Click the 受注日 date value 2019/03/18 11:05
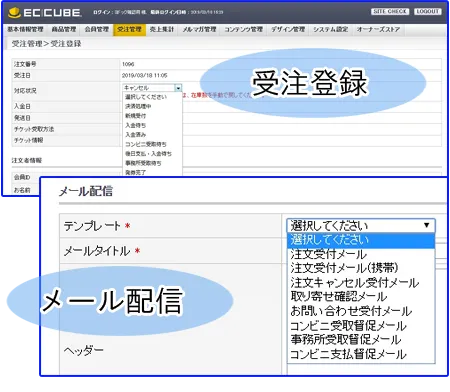The image size is (450, 392). 144,75
